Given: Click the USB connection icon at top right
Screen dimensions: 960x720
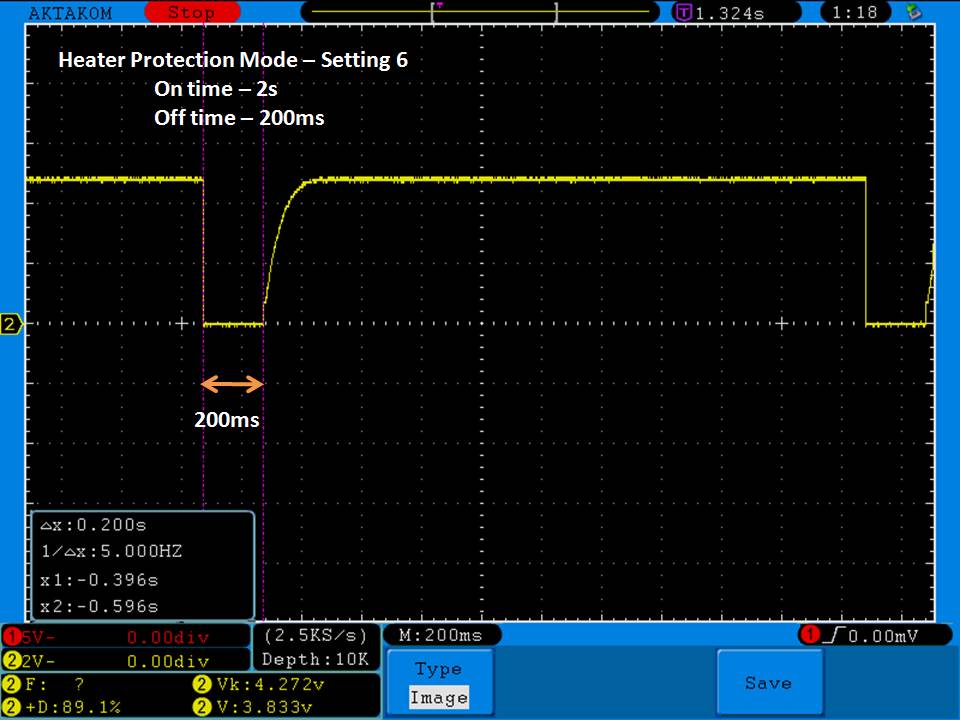Looking at the screenshot, I should coord(913,12).
